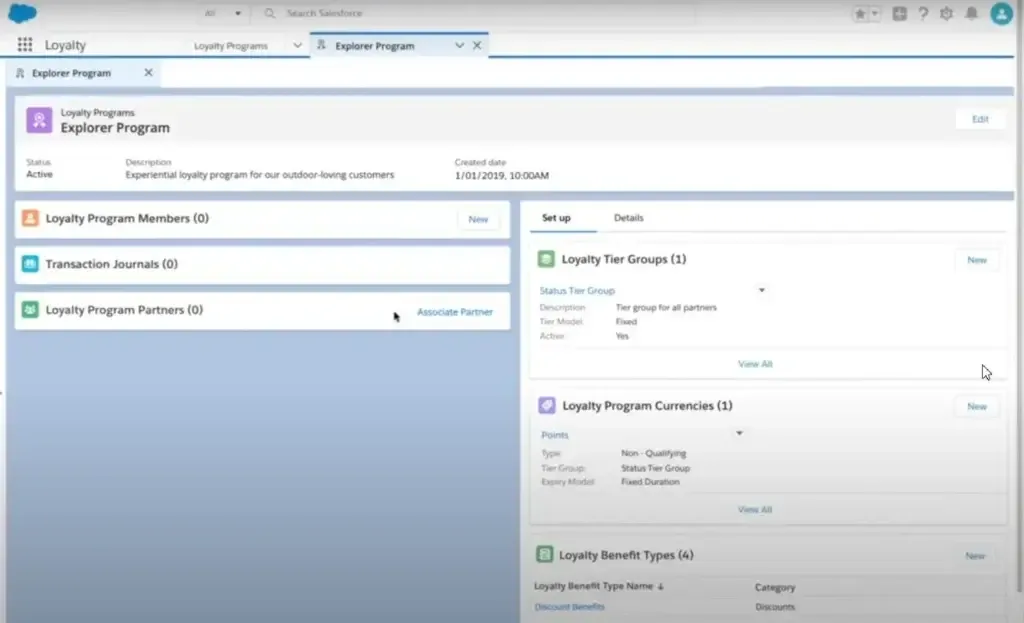Click the 'Discounts' category cell
This screenshot has width=1024, height=623.
[x=775, y=607]
